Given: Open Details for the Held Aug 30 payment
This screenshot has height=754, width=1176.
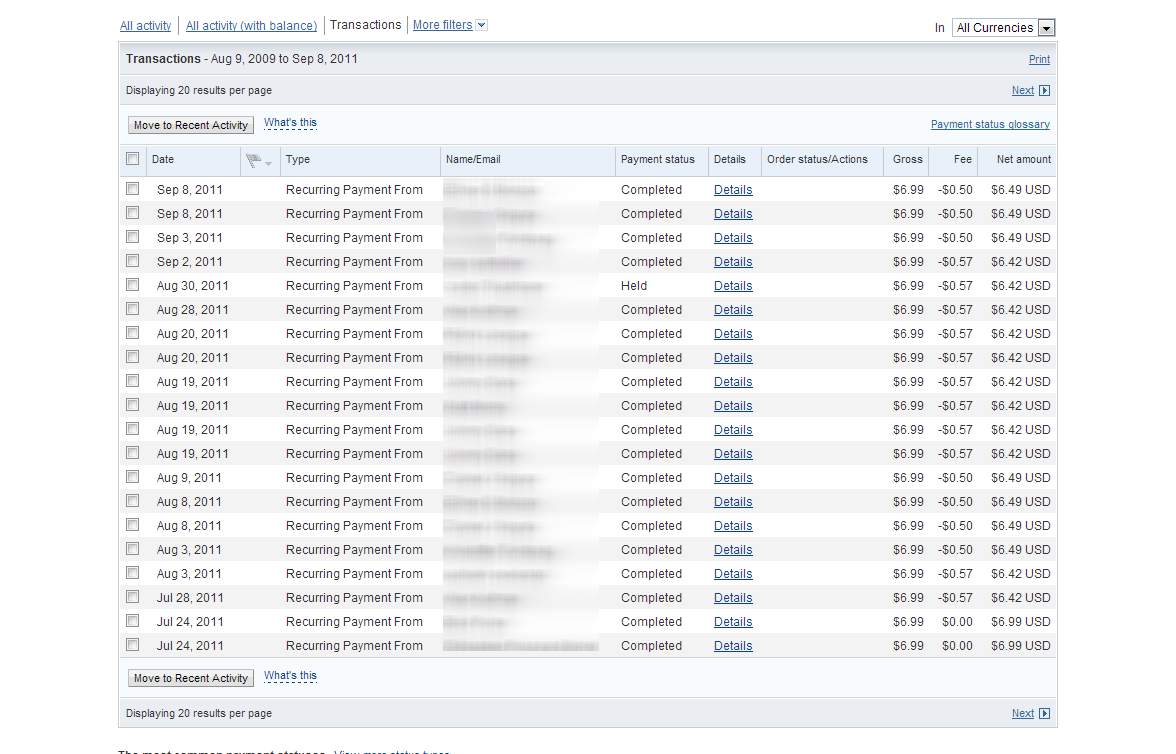Looking at the screenshot, I should [x=733, y=286].
